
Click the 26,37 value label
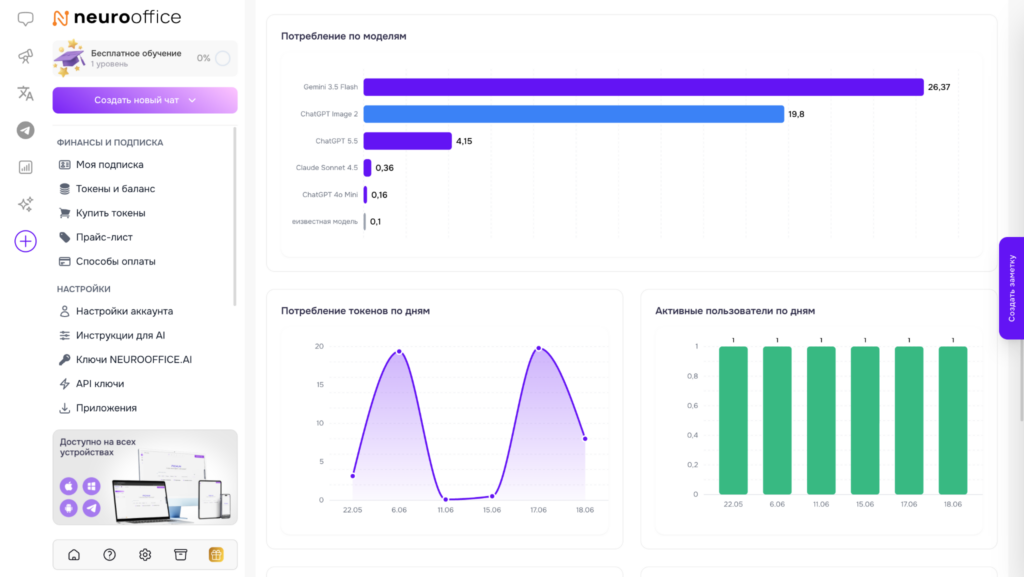(939, 87)
